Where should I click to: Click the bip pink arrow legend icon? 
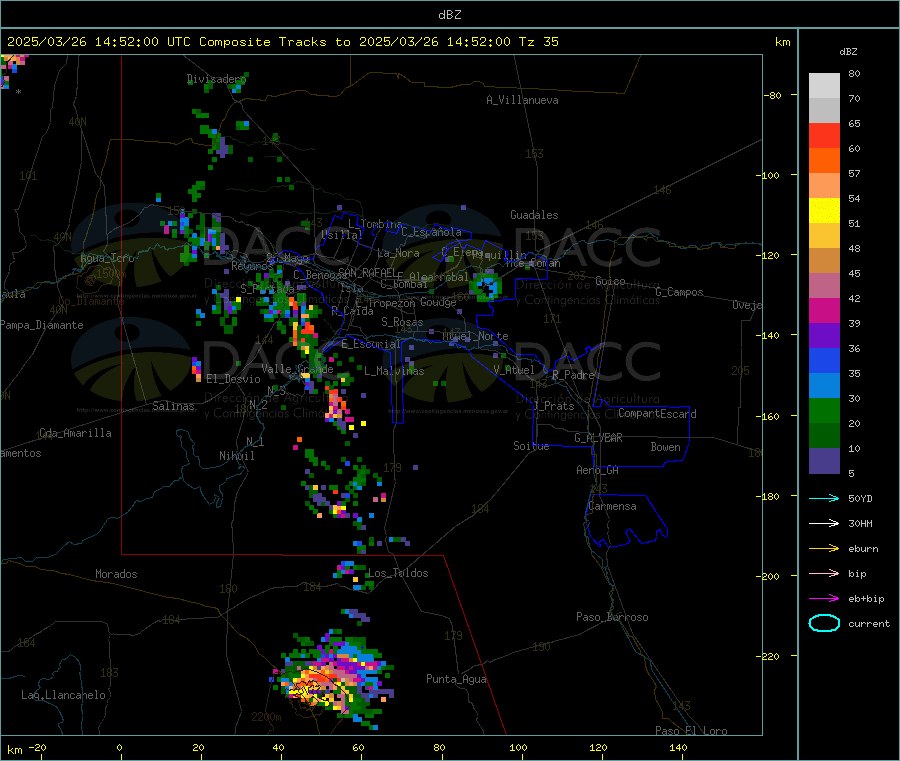click(x=824, y=573)
